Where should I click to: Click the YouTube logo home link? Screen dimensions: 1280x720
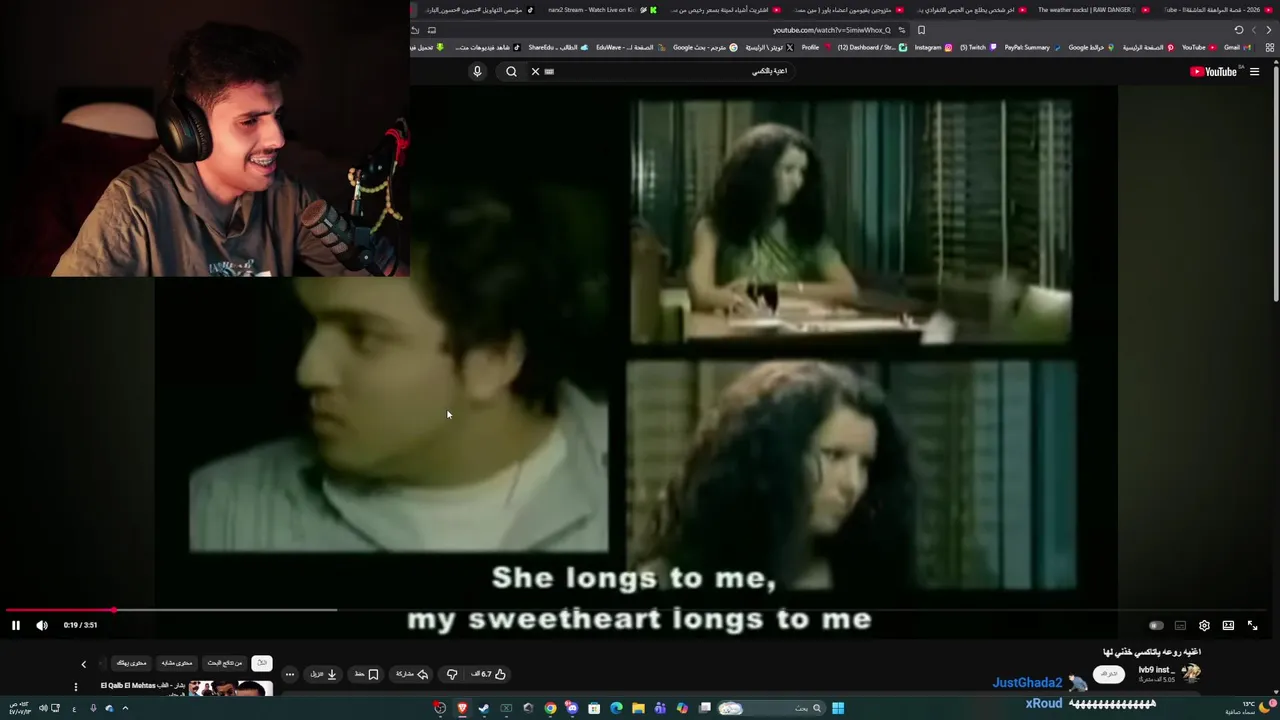coord(1214,72)
